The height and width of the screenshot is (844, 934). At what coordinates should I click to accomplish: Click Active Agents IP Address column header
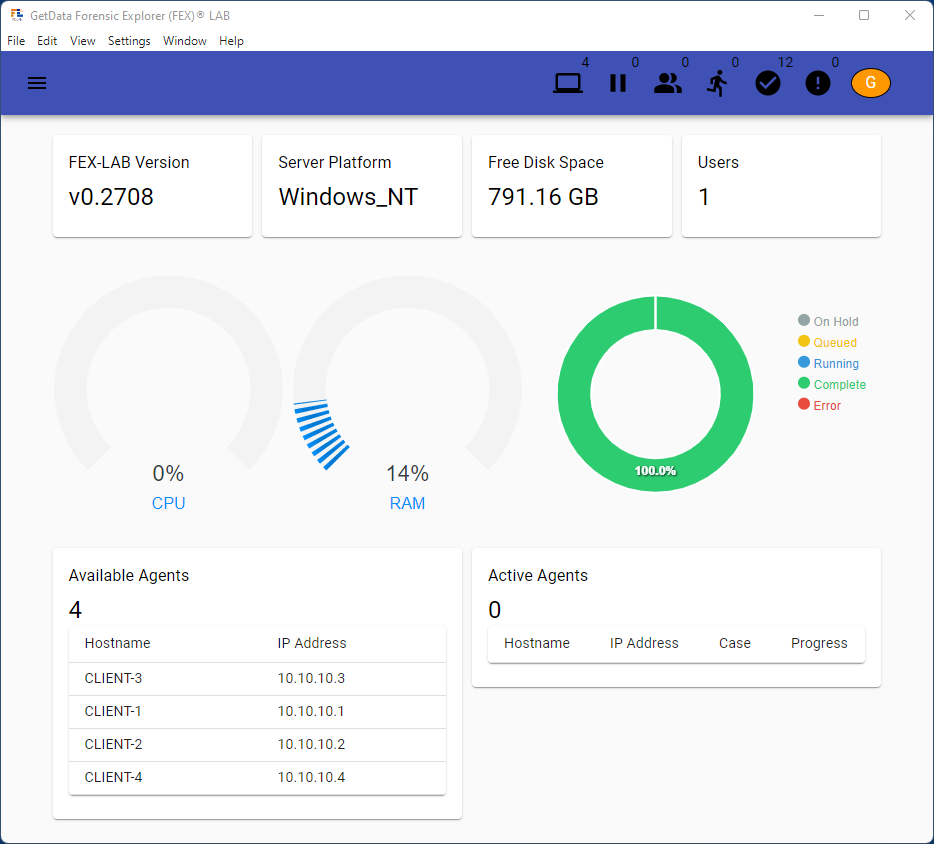click(x=644, y=643)
